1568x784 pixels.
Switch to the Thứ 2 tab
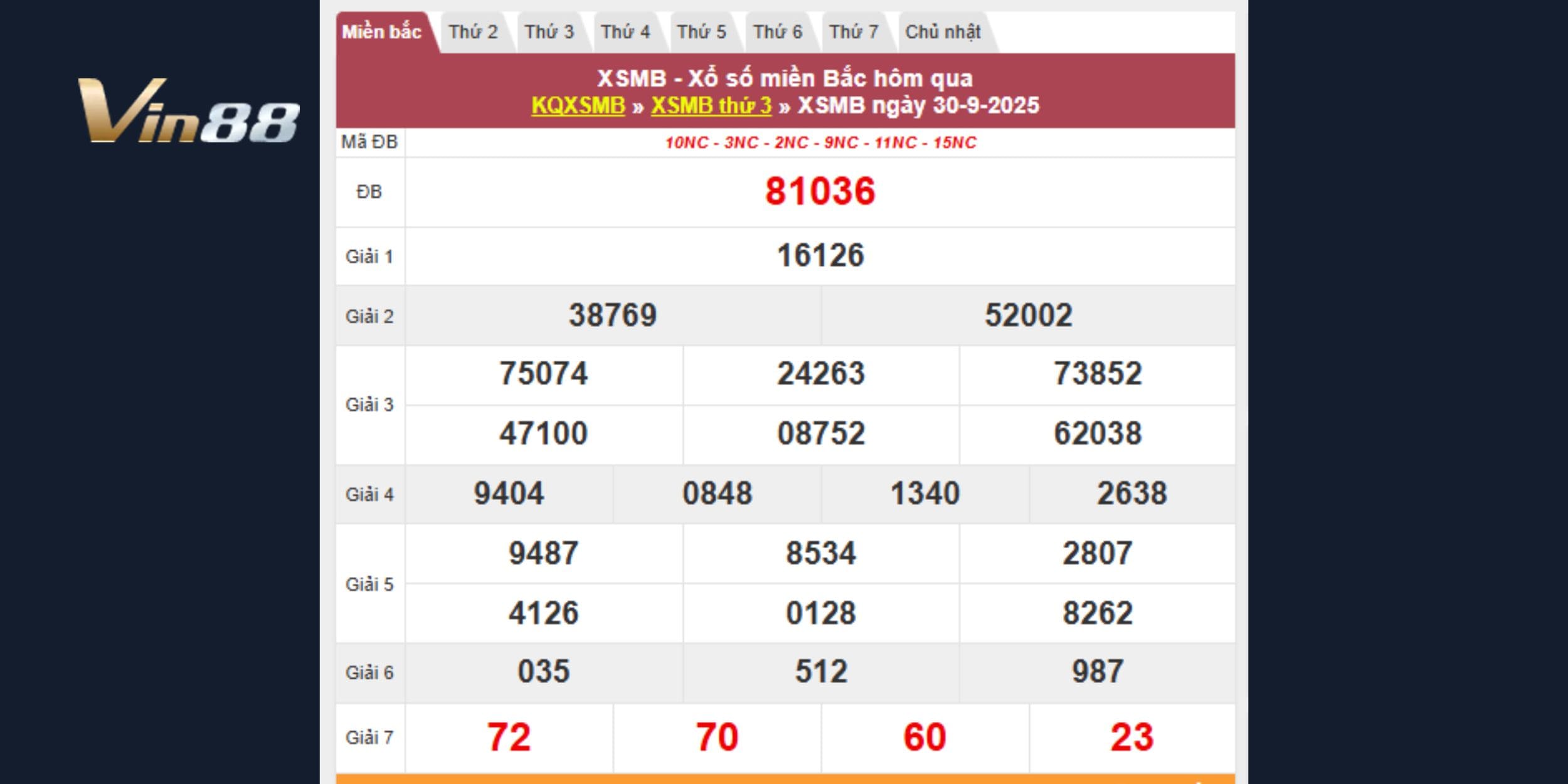(x=473, y=32)
